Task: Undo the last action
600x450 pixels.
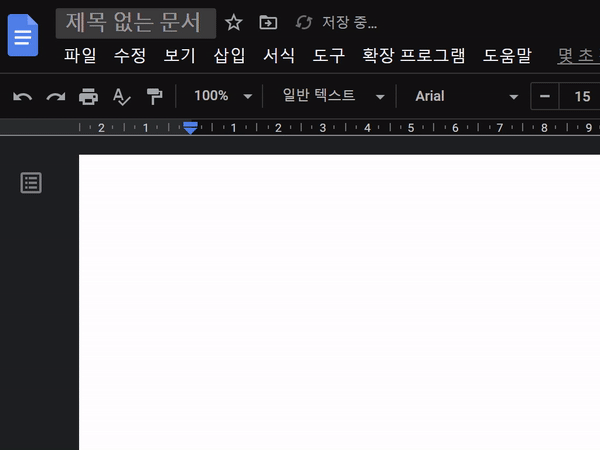Action: (x=22, y=96)
